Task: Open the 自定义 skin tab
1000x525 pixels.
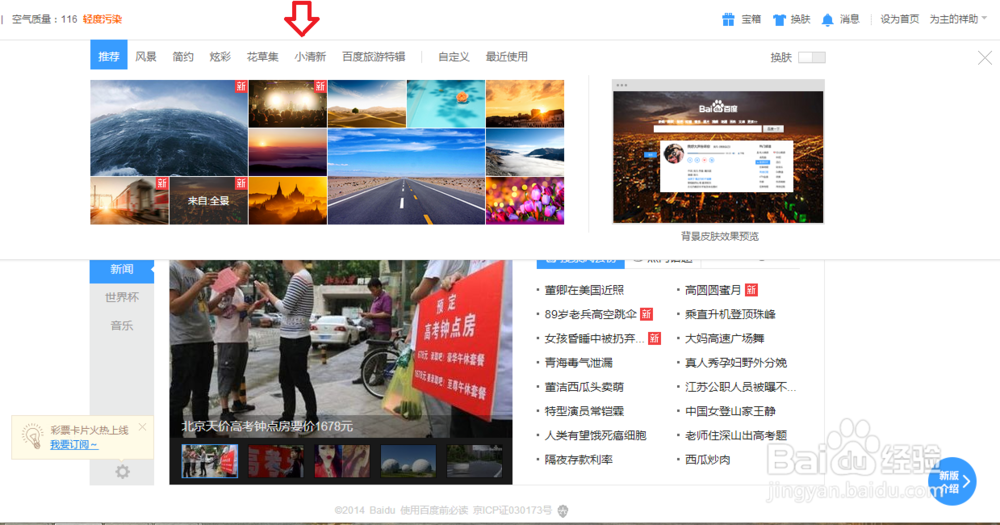Action: point(453,57)
